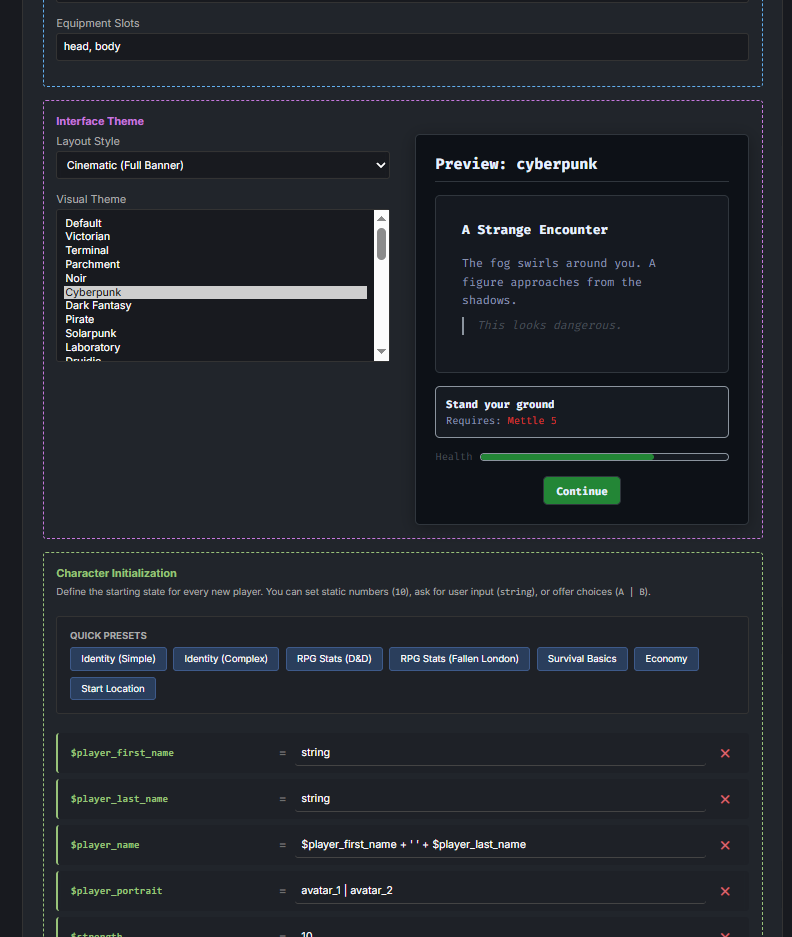Viewport: 792px width, 937px height.
Task: Add the Survival Basics preset
Action: 582,659
